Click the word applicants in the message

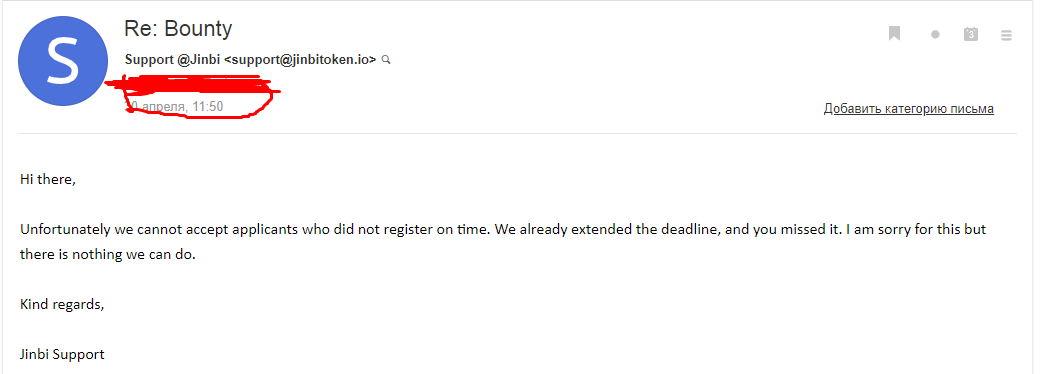(x=265, y=230)
